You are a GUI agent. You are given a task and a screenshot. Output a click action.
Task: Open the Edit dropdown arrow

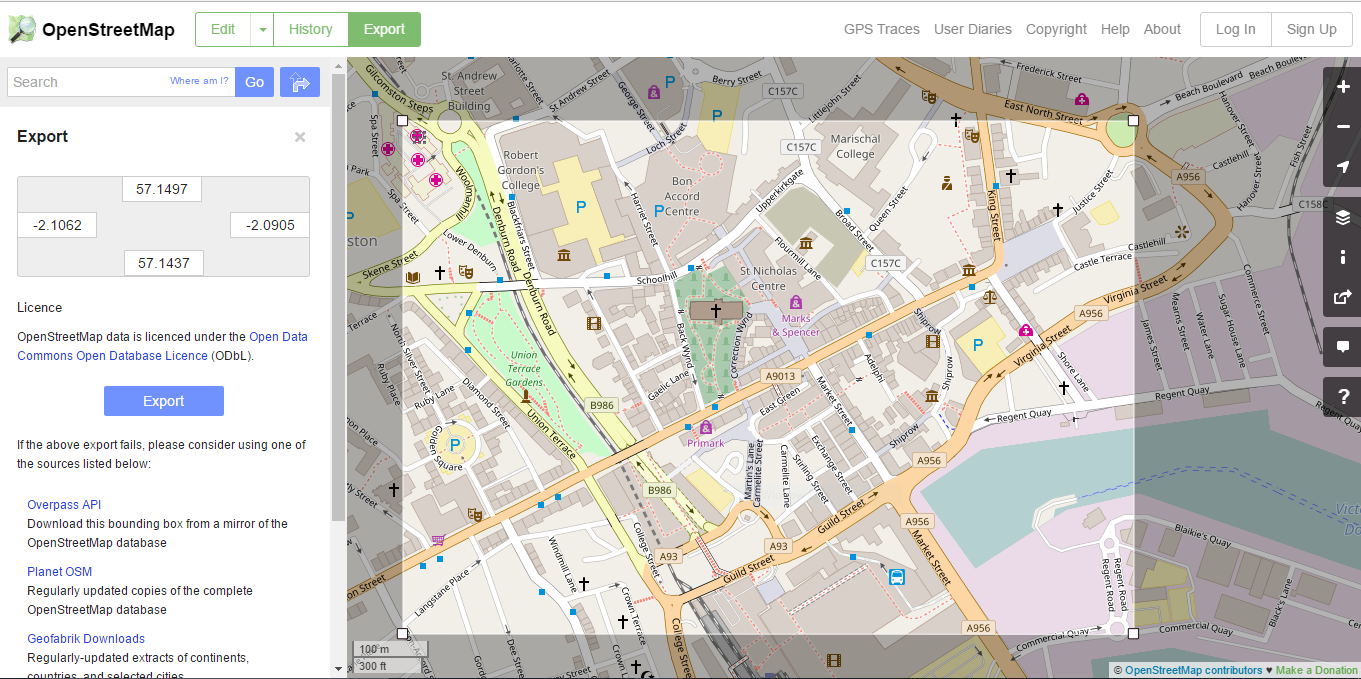262,30
